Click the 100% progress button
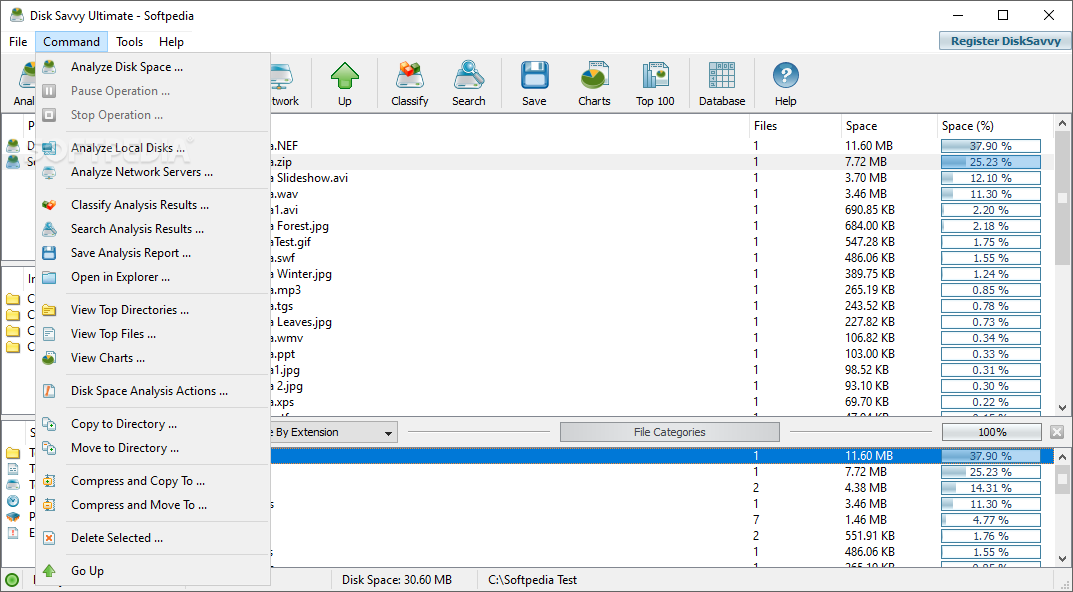 992,432
